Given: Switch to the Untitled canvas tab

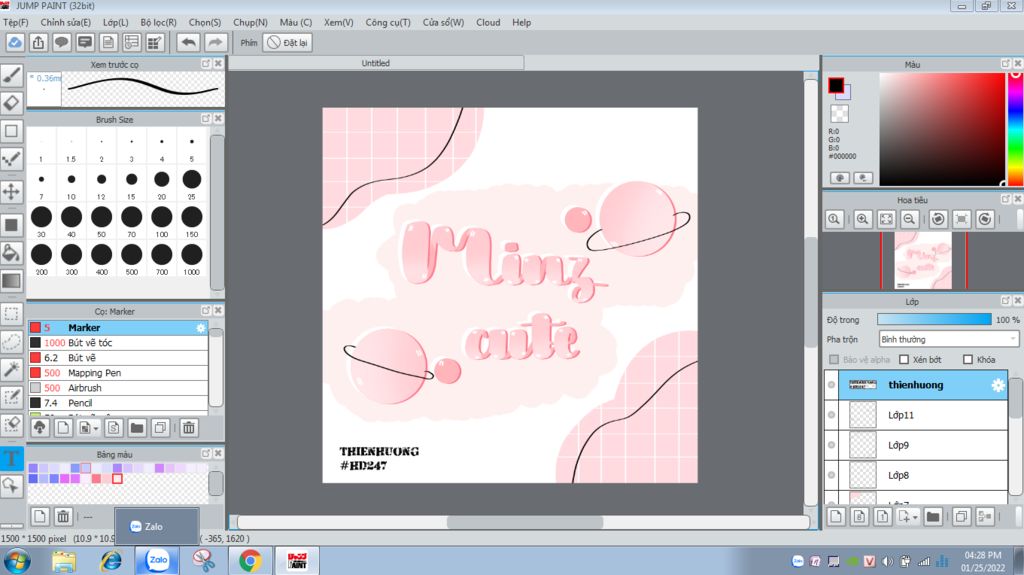Looking at the screenshot, I should 376,63.
